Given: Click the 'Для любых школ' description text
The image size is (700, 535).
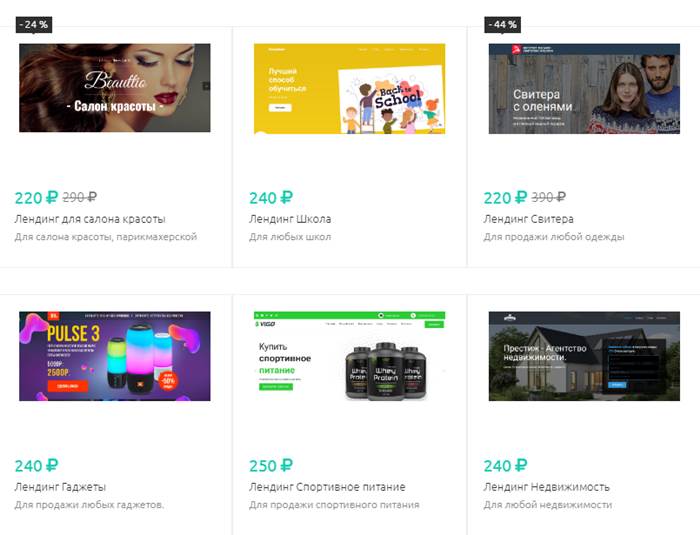Looking at the screenshot, I should pyautogui.click(x=290, y=237).
